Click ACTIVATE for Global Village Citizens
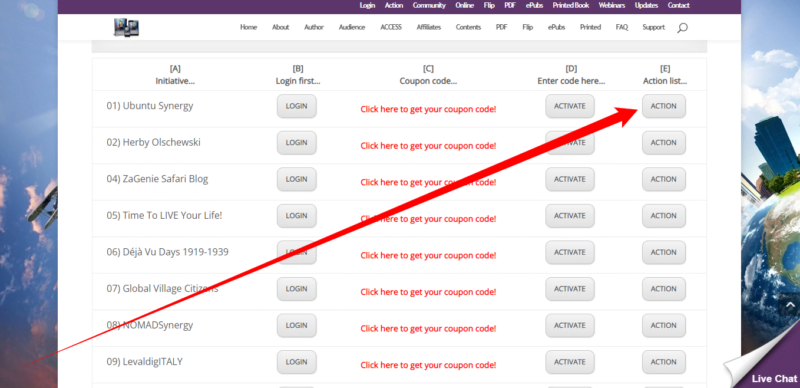The image size is (800, 388). coord(570,289)
